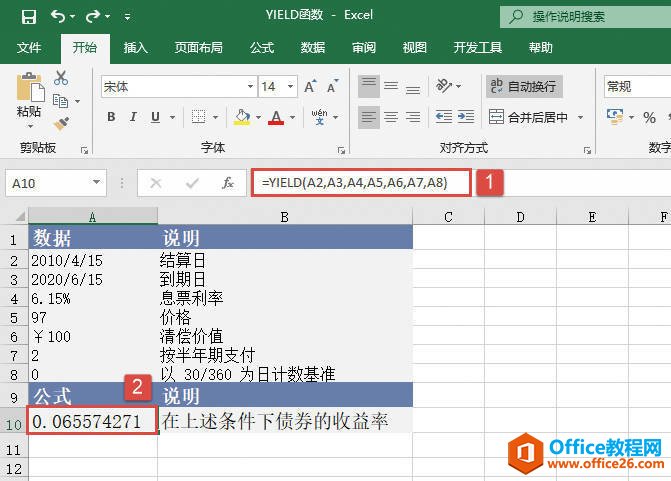This screenshot has height=481, width=671.
Task: Toggle Top Align
Action: [368, 86]
